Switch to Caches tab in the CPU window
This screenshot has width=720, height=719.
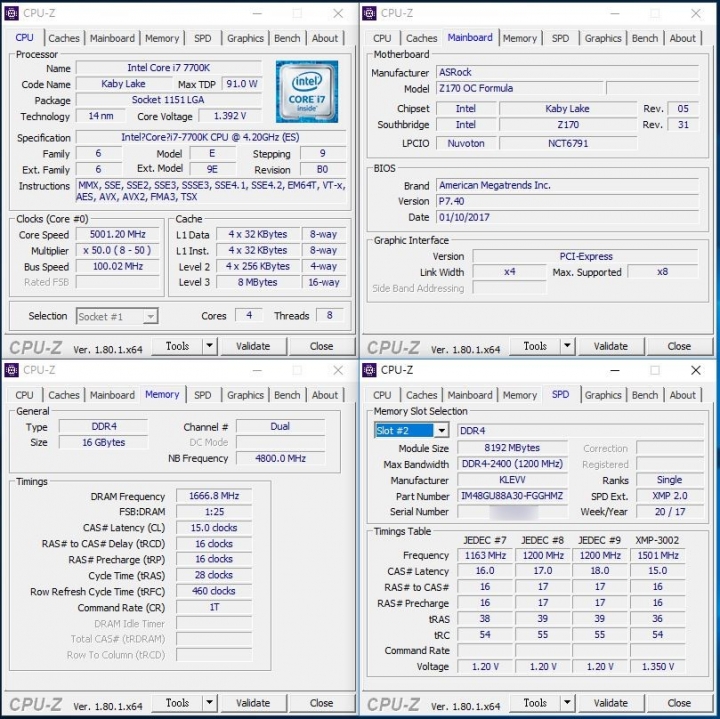pos(64,38)
